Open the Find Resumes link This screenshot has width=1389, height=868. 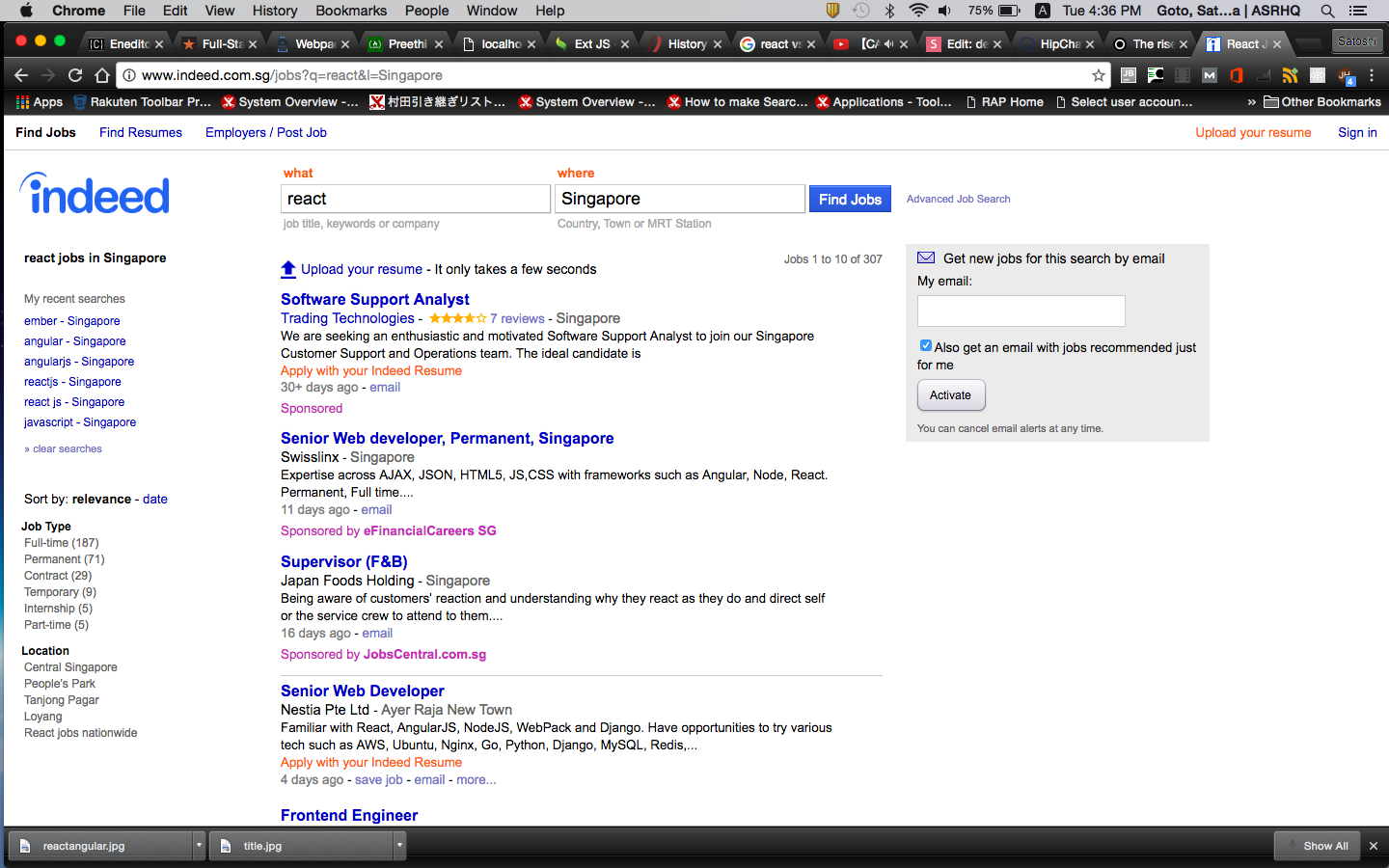tap(141, 132)
